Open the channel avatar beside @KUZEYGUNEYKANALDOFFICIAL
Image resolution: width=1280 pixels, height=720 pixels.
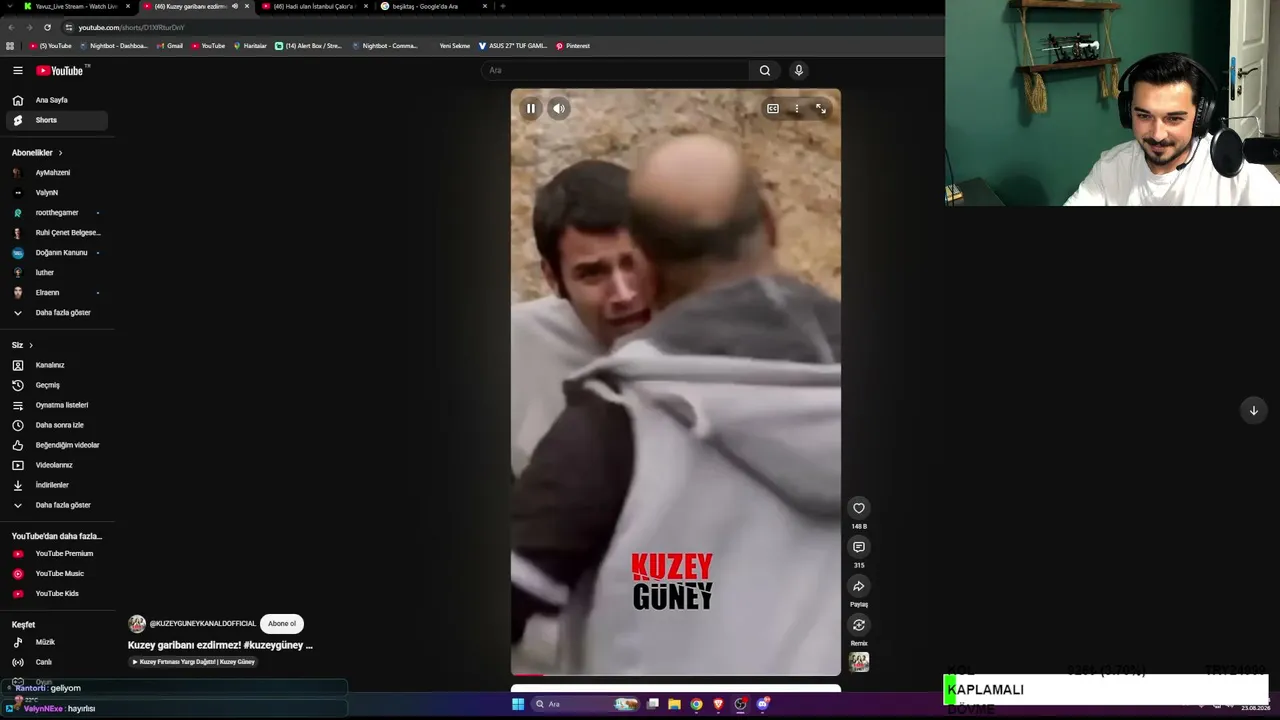[137, 624]
